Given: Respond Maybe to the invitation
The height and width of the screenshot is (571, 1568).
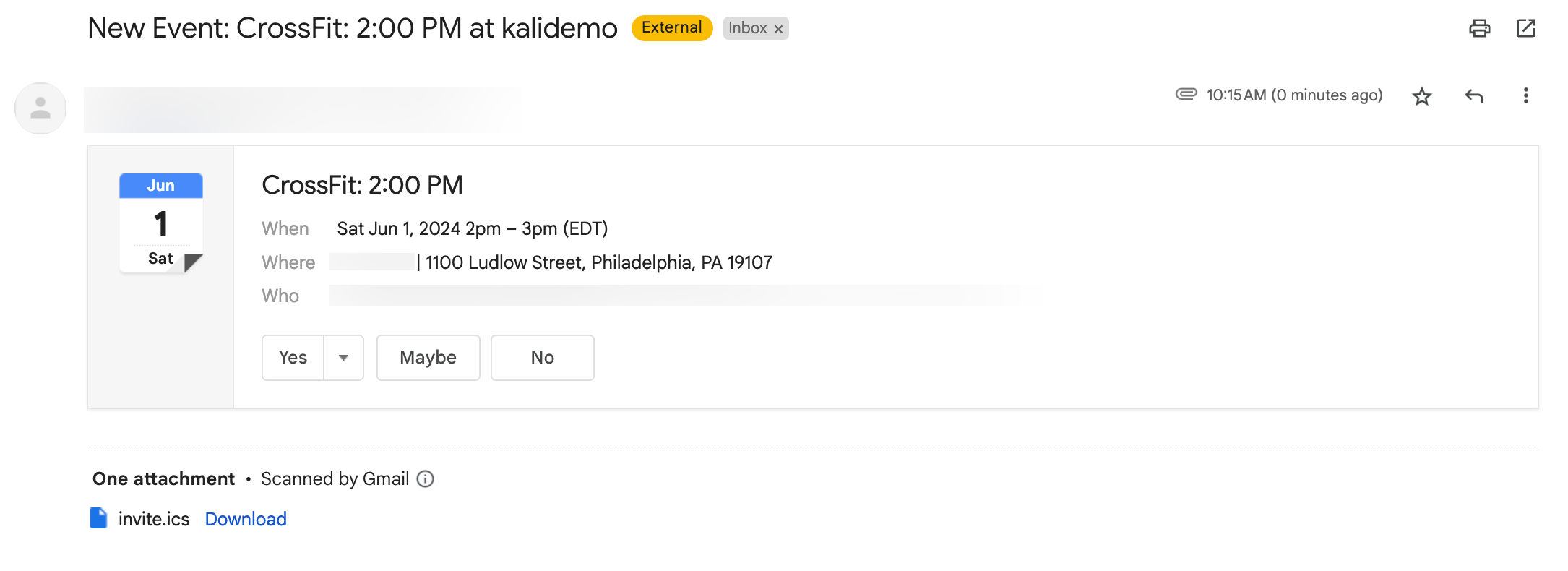Looking at the screenshot, I should tap(428, 358).
